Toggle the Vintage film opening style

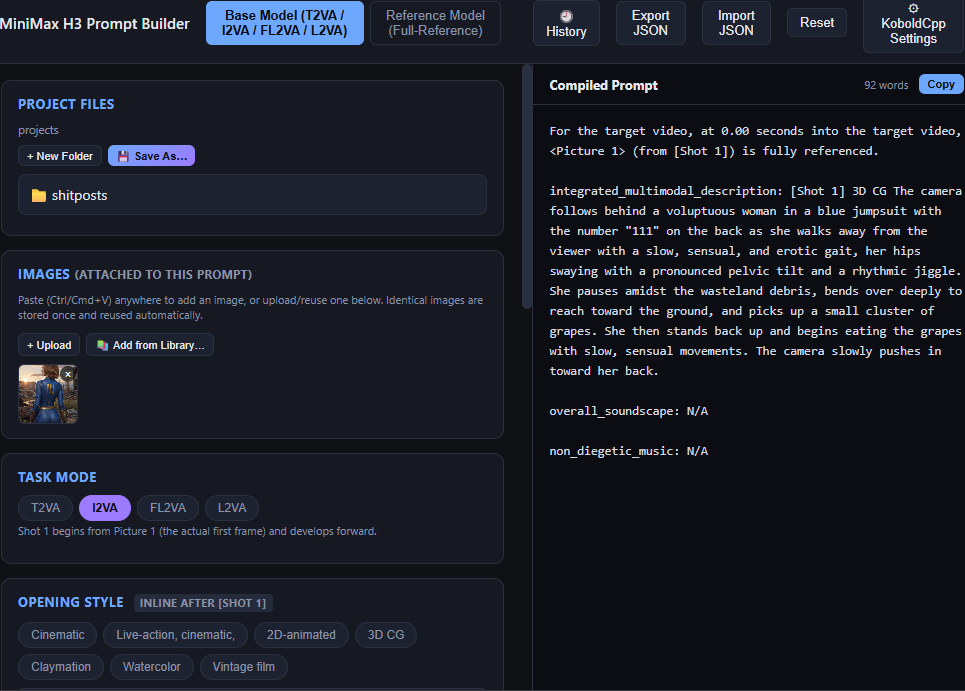[x=244, y=667]
